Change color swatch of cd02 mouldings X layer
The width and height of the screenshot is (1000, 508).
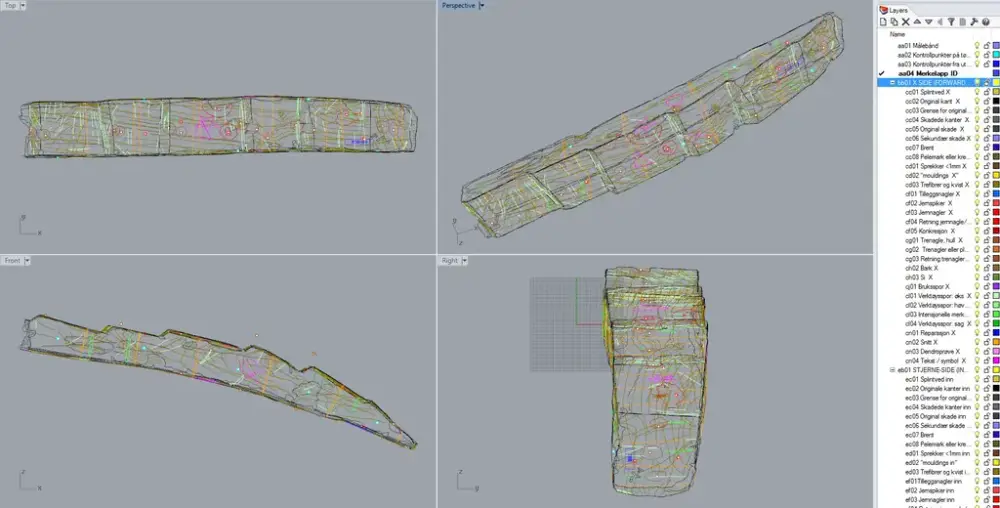pos(996,175)
